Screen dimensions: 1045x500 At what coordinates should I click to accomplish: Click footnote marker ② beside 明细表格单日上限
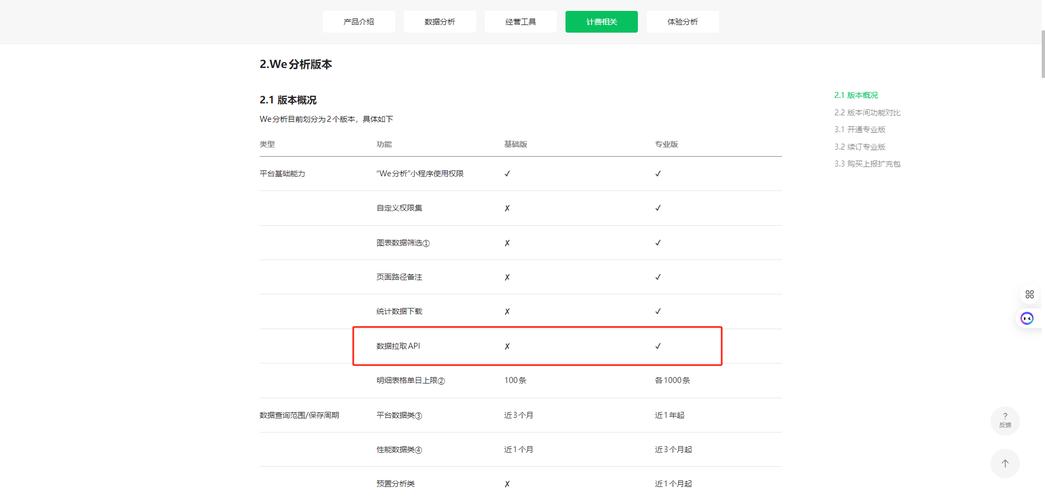pos(441,380)
